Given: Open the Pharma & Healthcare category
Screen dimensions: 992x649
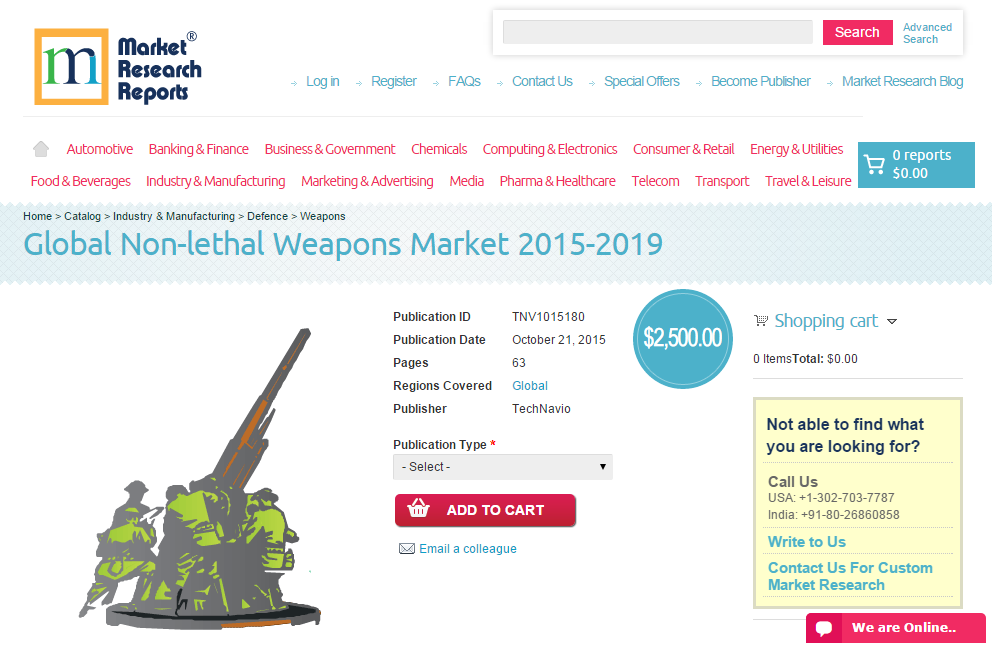Looking at the screenshot, I should (557, 182).
